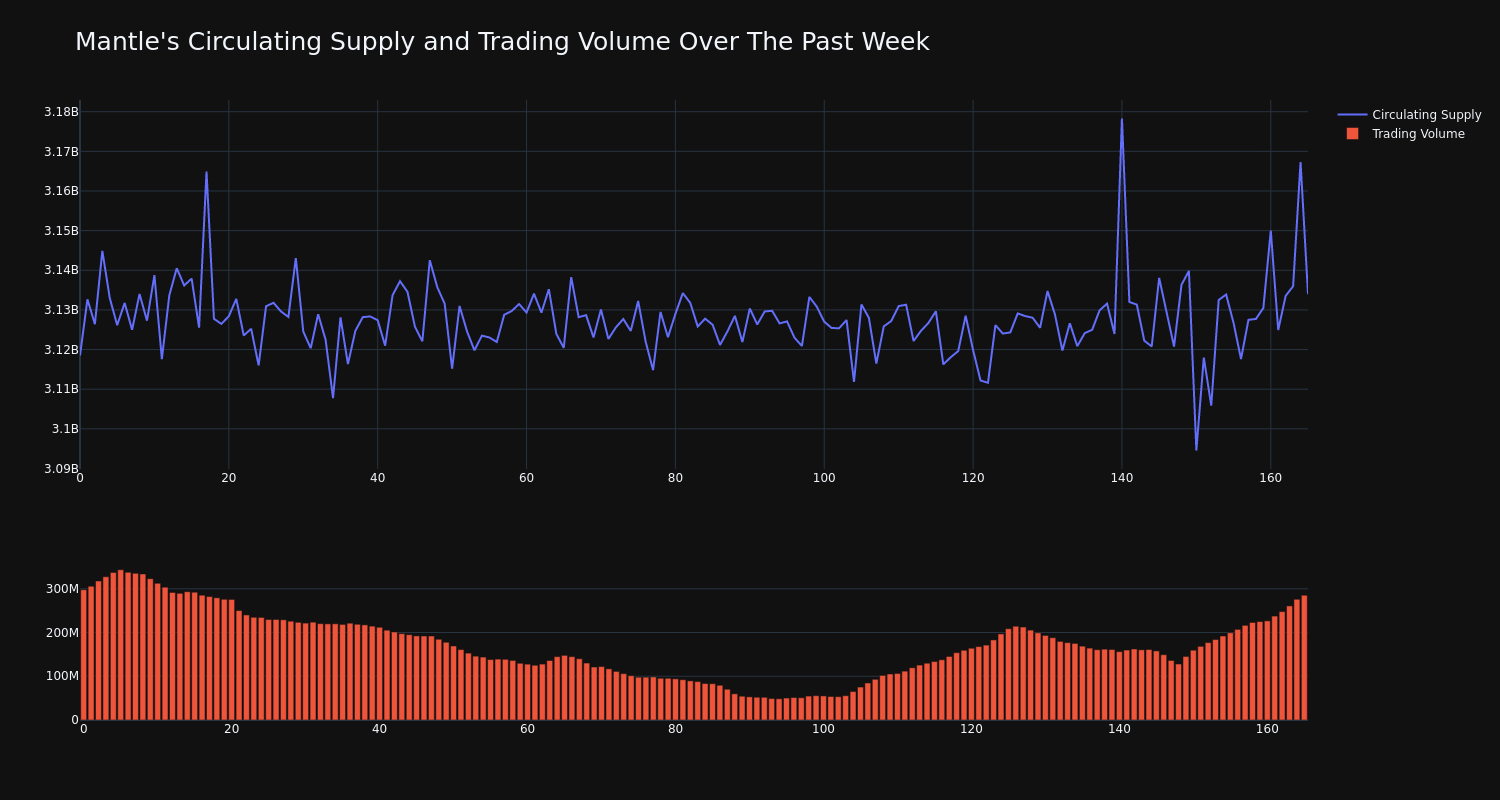This screenshot has width=1500, height=800.
Task: Click the red Trading Volume legend square
Action: (x=1352, y=133)
